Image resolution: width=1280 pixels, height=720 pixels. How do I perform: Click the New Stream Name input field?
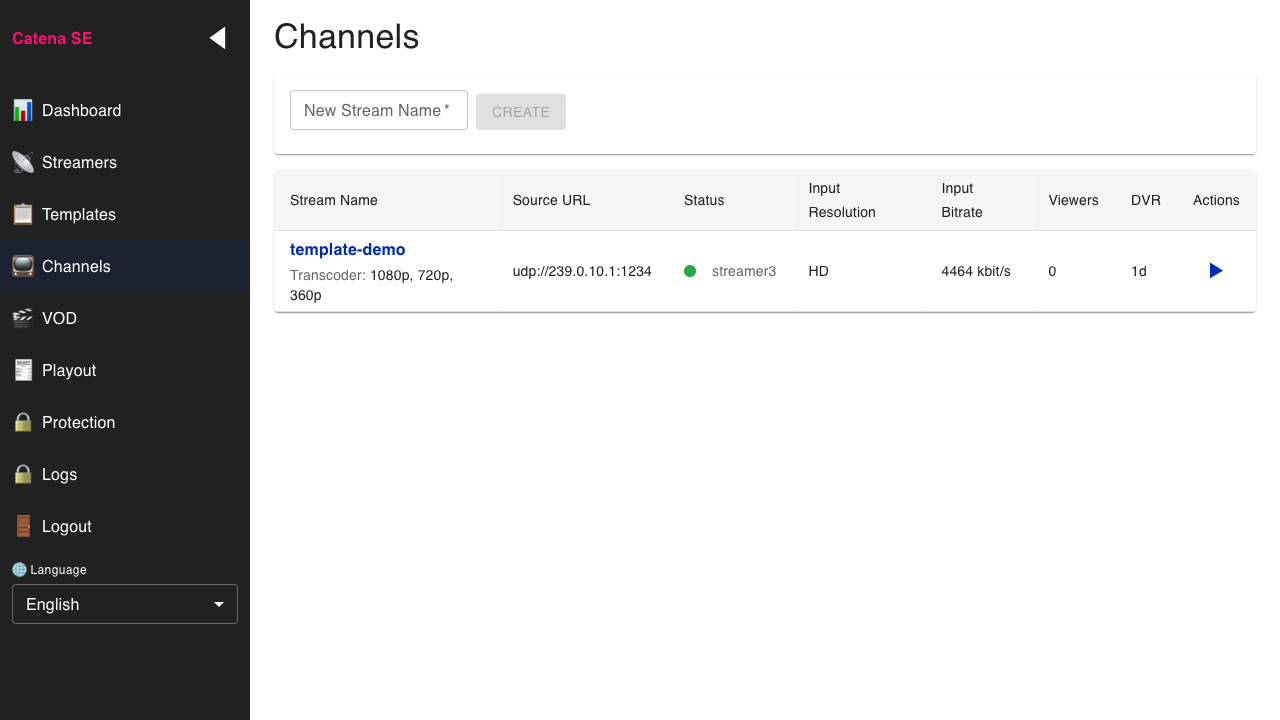point(378,110)
